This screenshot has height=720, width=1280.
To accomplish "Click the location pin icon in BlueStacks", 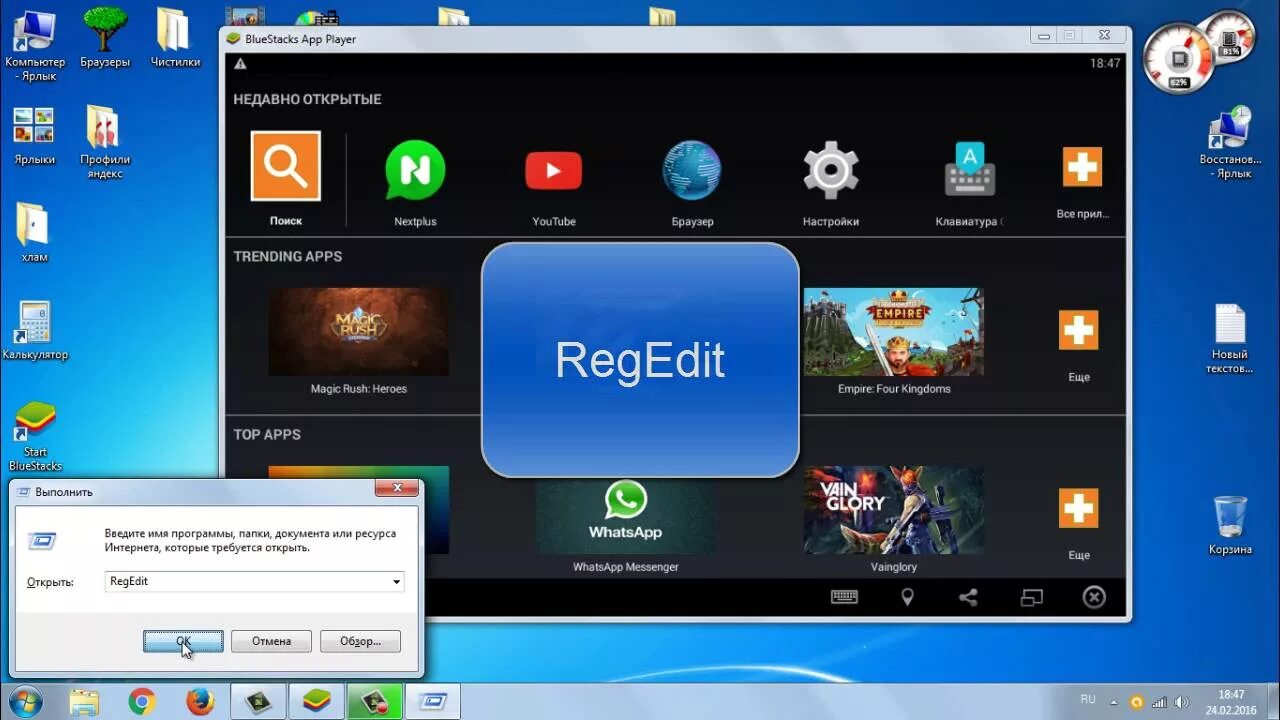I will [907, 597].
